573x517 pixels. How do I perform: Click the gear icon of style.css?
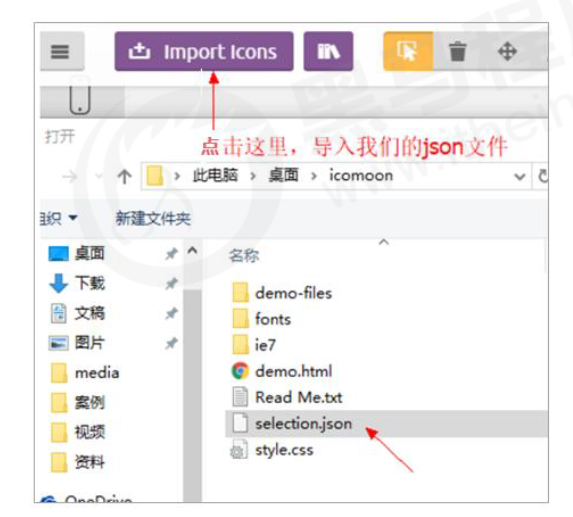[x=239, y=450]
